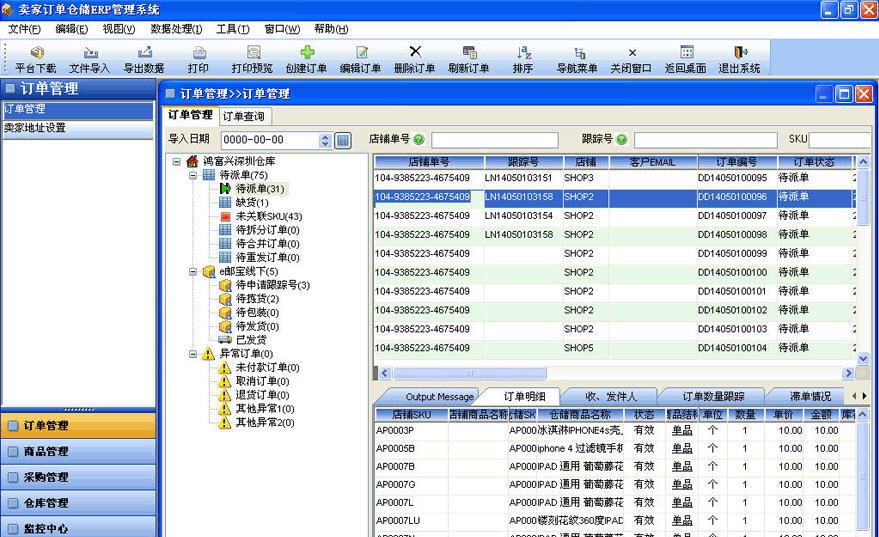Click the 导入日期 date spinner arrows
Image resolution: width=879 pixels, height=537 pixels.
(325, 140)
